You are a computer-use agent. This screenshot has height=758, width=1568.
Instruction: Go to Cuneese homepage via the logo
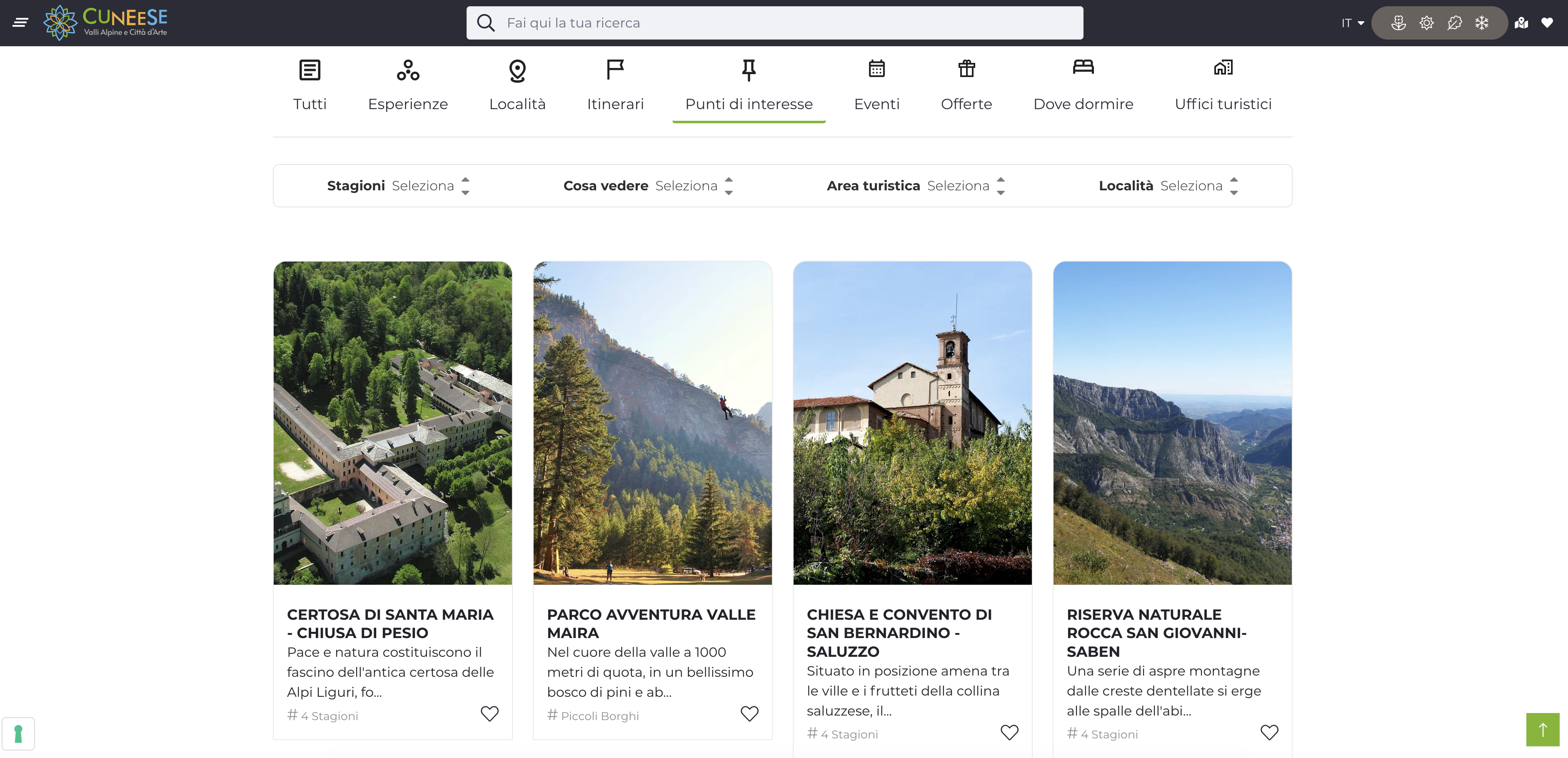pyautogui.click(x=105, y=22)
